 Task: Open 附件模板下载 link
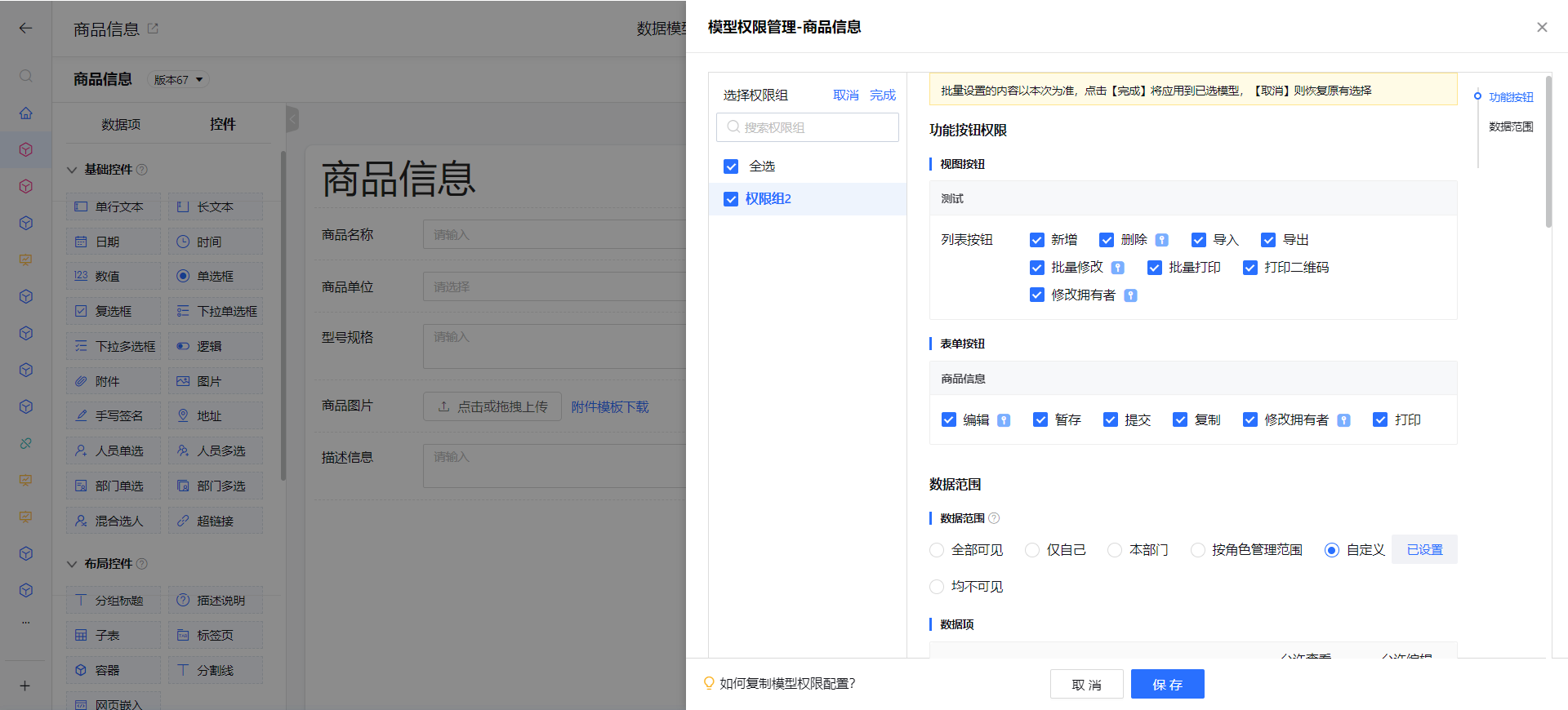610,407
